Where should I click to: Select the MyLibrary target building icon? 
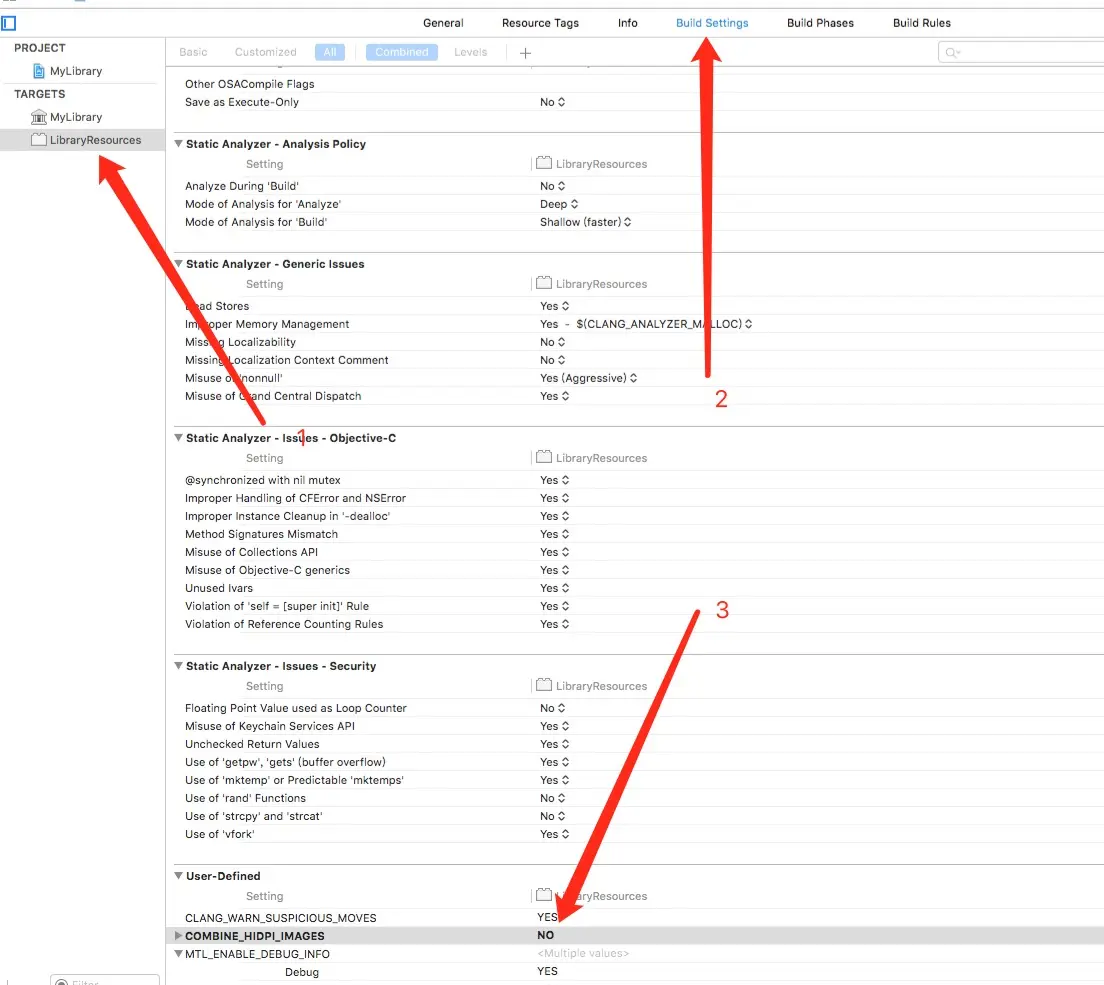click(x=39, y=117)
